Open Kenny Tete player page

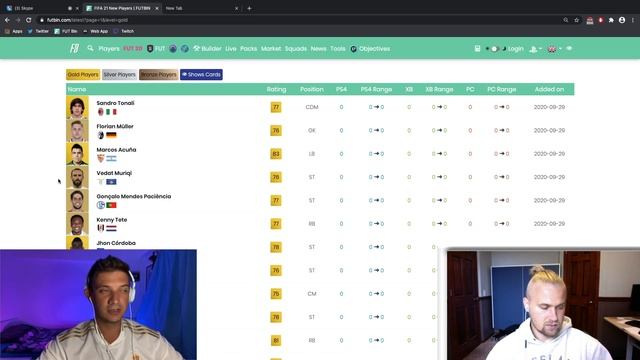point(111,219)
